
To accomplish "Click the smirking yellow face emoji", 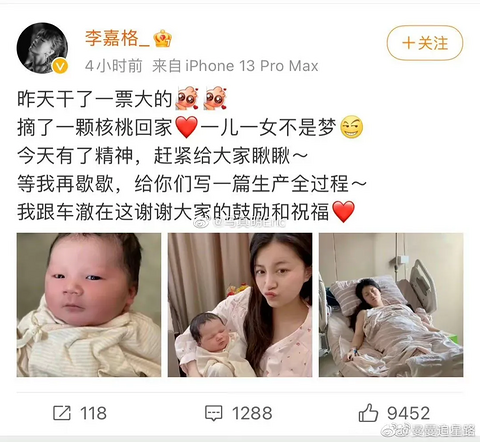I will click(x=352, y=127).
